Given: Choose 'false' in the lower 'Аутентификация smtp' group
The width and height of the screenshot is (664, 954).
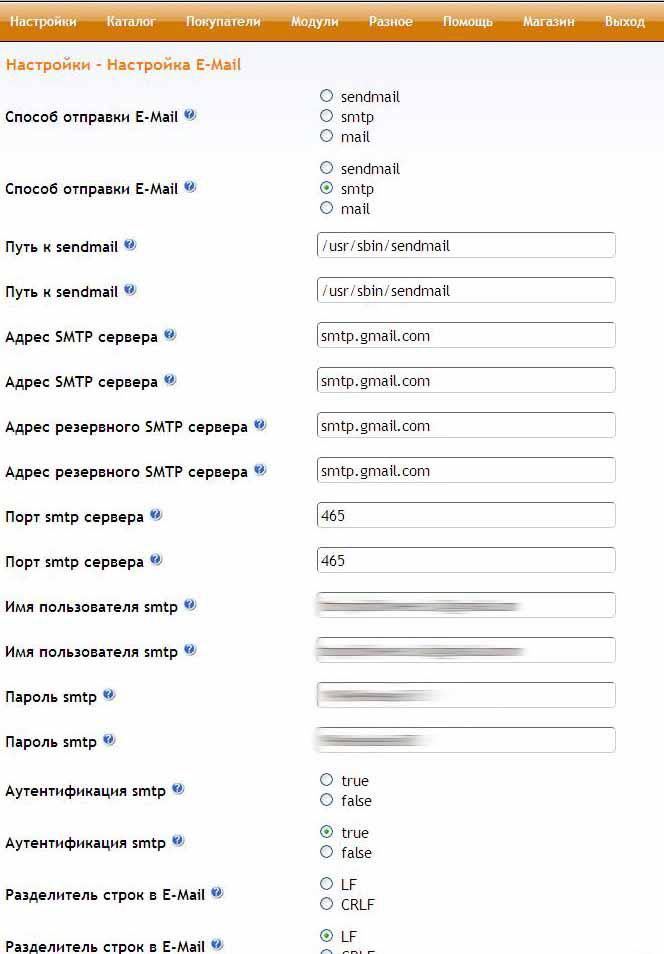Looking at the screenshot, I should click(x=326, y=852).
